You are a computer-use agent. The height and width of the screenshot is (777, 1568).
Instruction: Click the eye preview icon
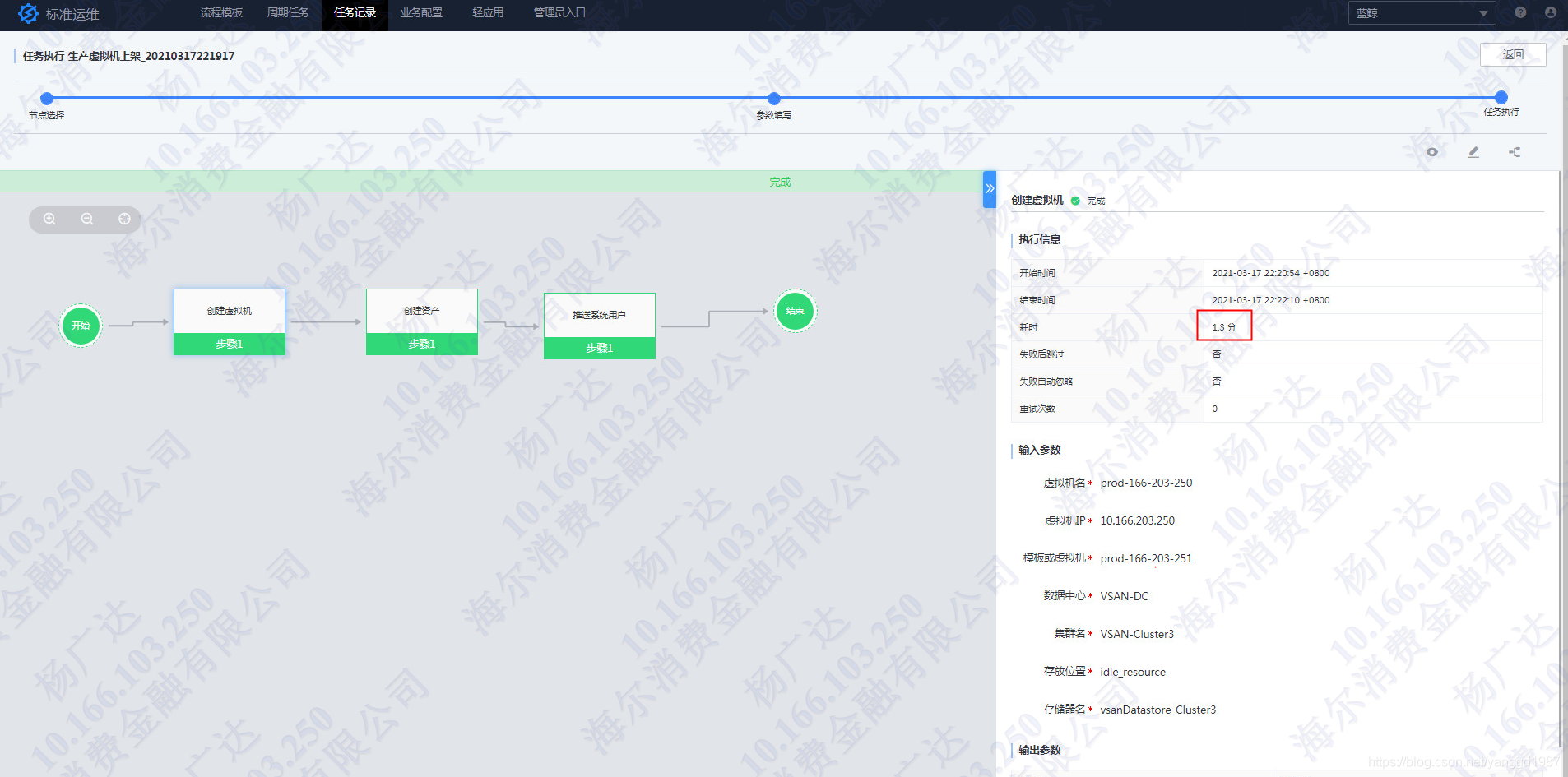[x=1432, y=152]
